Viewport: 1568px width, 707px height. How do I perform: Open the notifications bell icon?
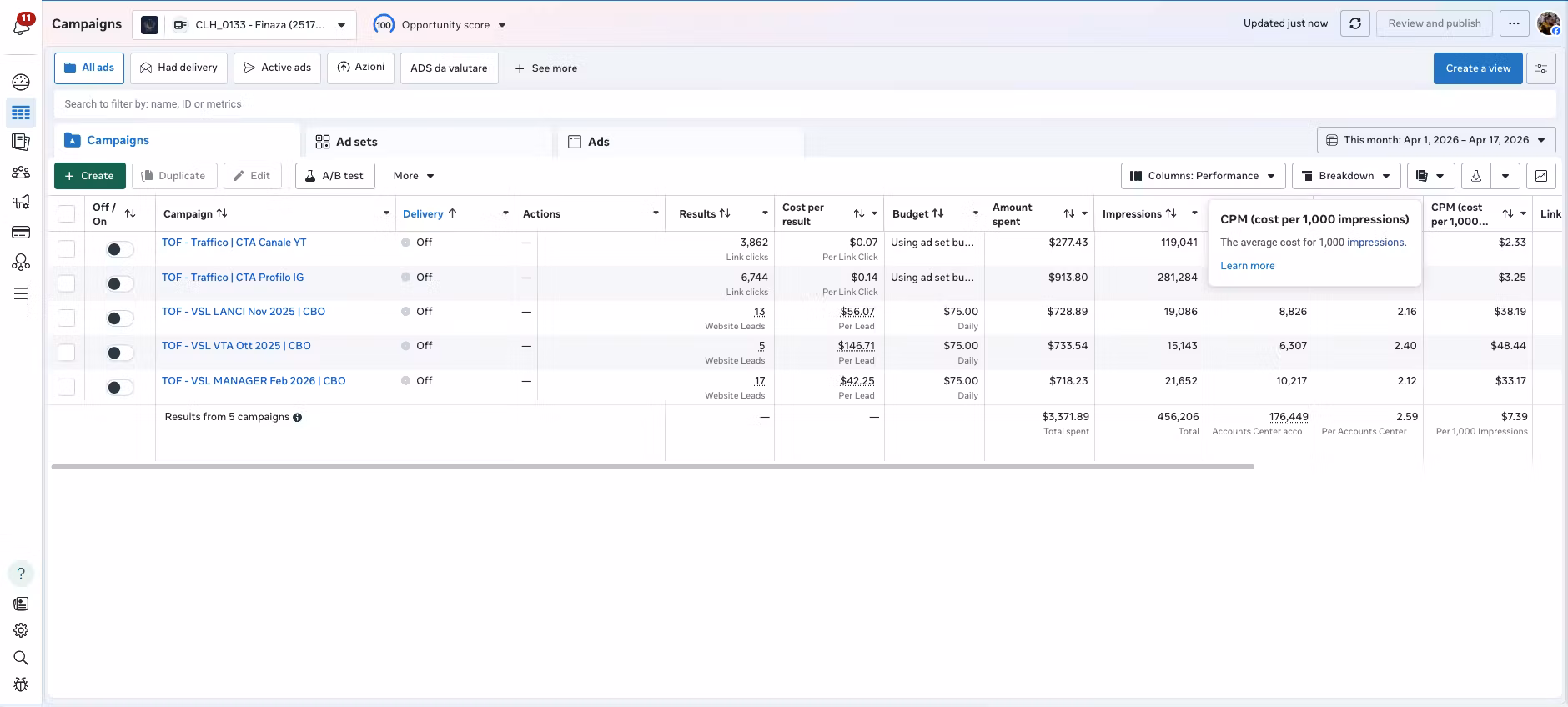pyautogui.click(x=21, y=25)
